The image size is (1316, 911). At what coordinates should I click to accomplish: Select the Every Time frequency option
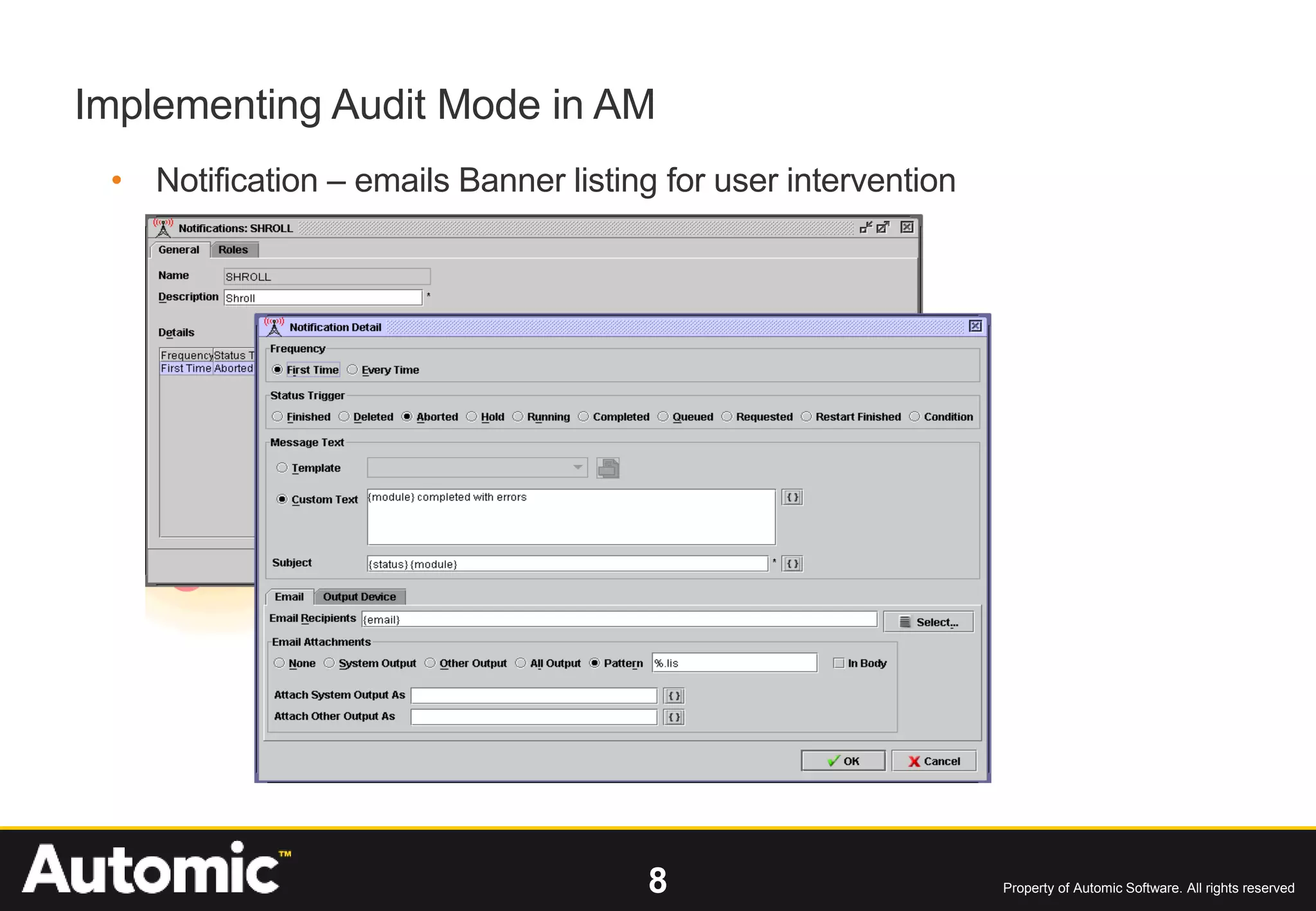click(x=383, y=370)
